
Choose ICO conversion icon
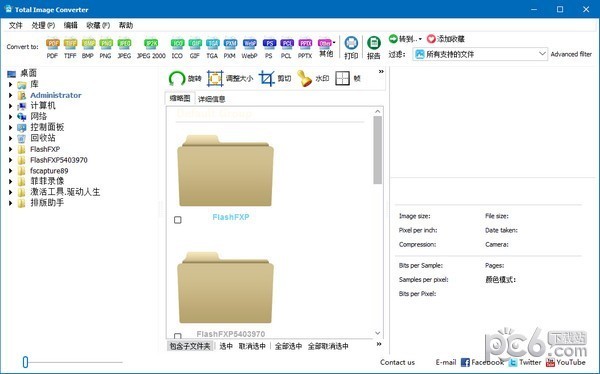177,48
